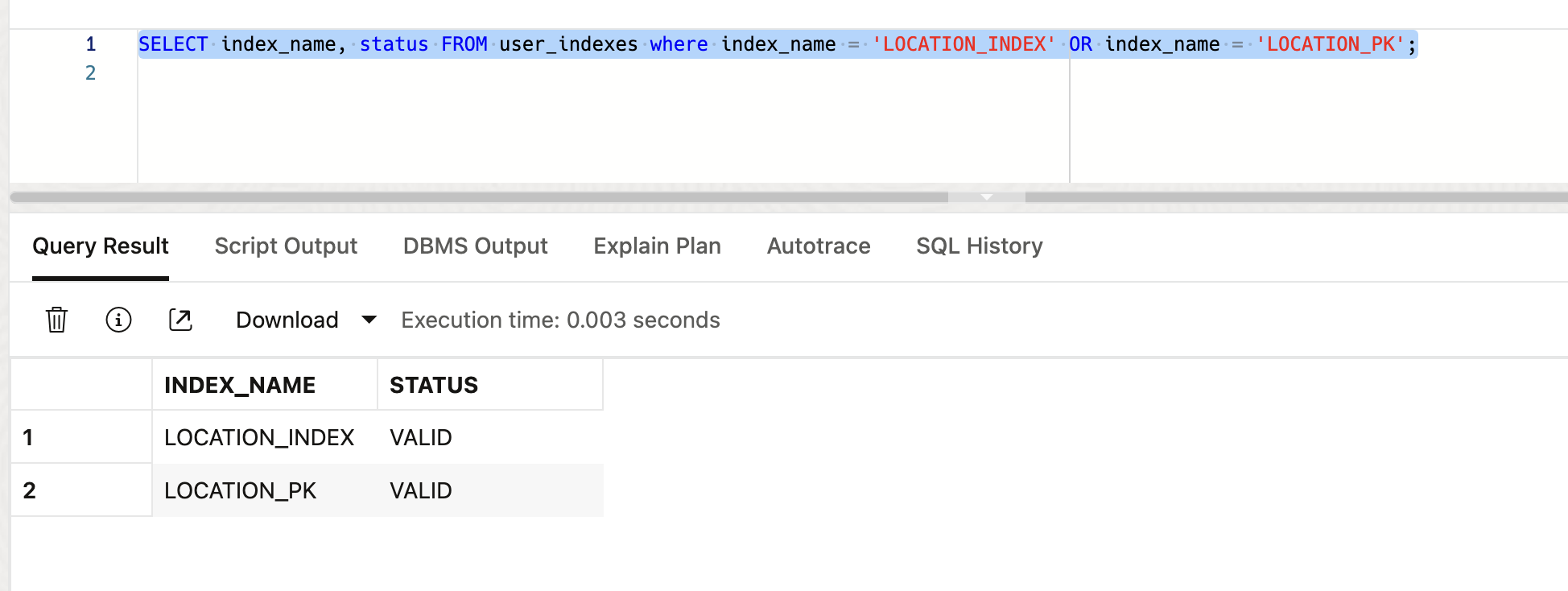Open results in new window icon
Viewport: 1568px width, 591px height.
click(180, 320)
